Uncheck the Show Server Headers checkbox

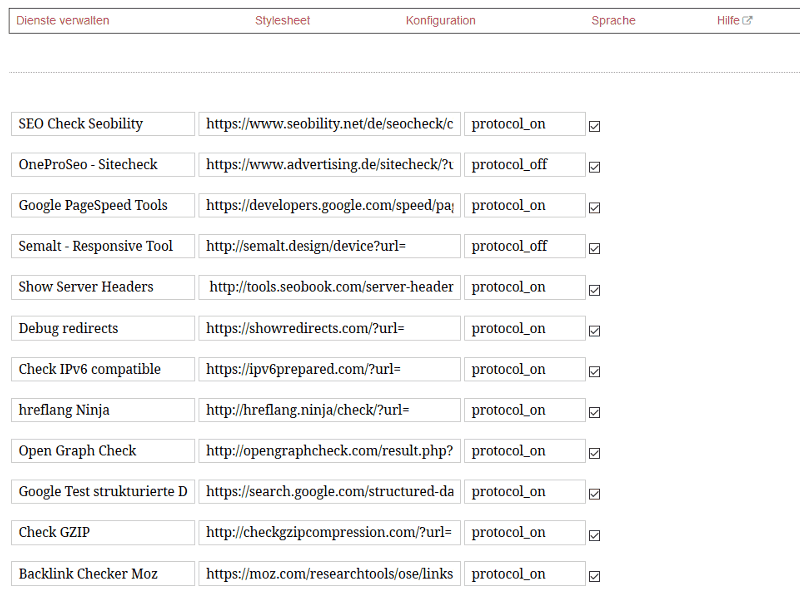click(594, 290)
